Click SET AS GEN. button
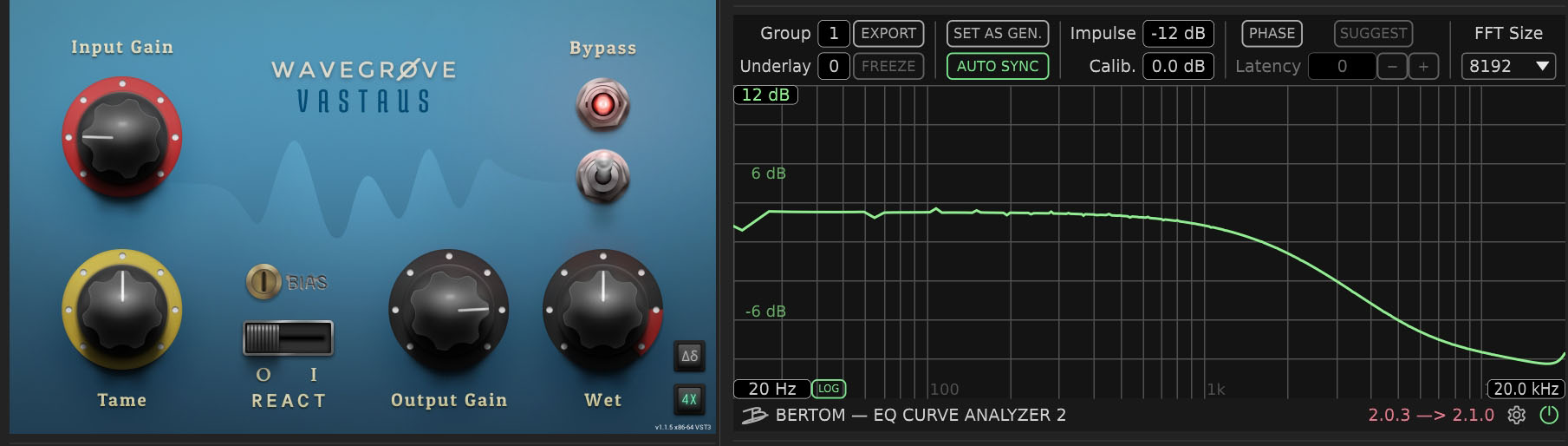The width and height of the screenshot is (1568, 446). click(998, 33)
